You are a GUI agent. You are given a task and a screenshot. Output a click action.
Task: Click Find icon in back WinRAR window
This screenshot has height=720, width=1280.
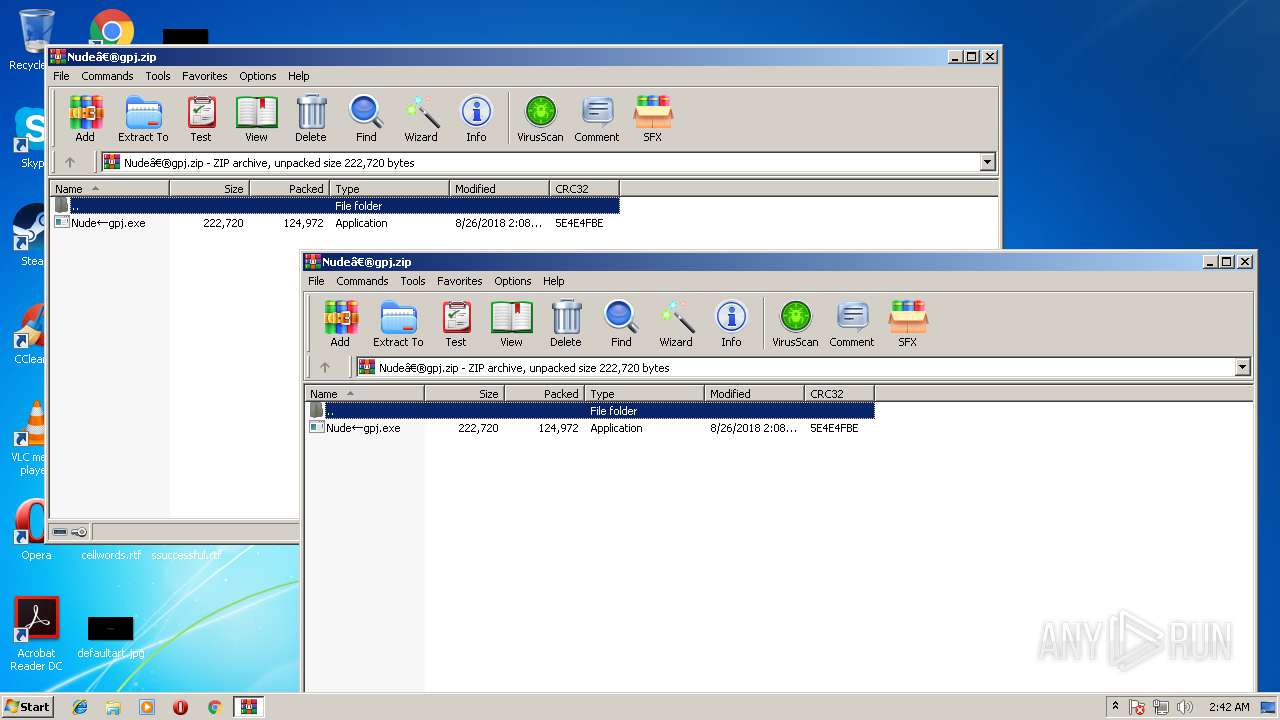[x=366, y=118]
